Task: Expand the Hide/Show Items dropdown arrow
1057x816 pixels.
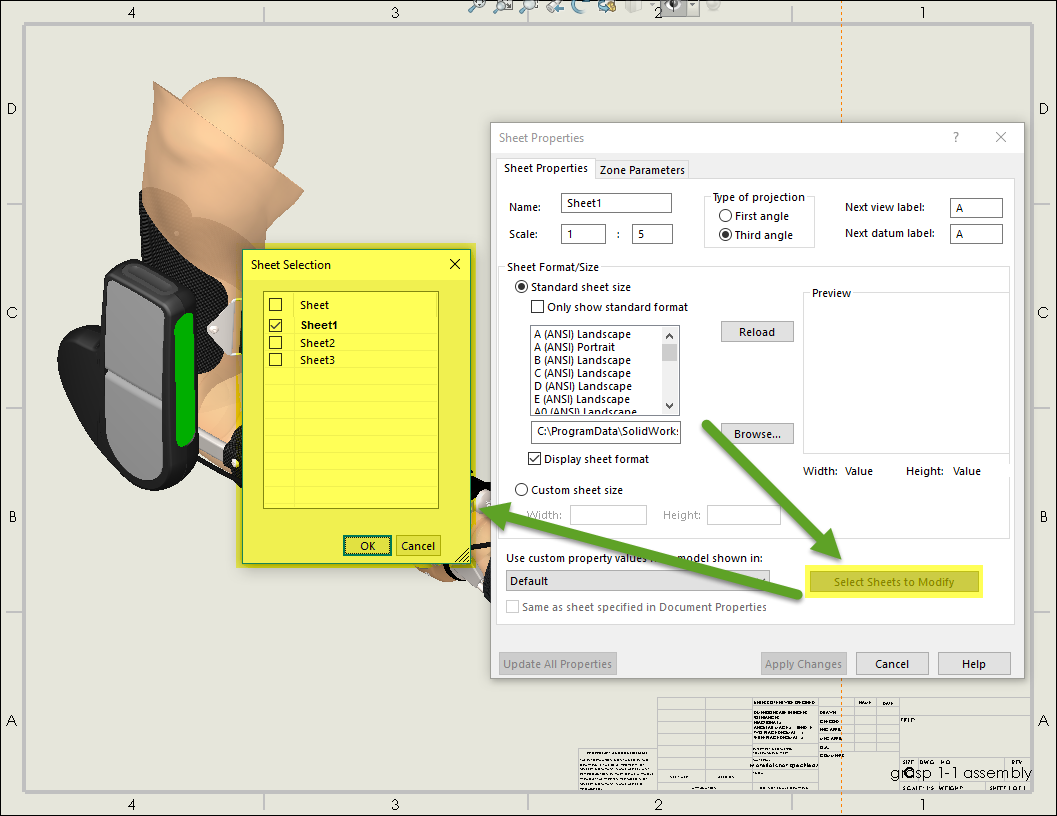Action: pos(691,5)
